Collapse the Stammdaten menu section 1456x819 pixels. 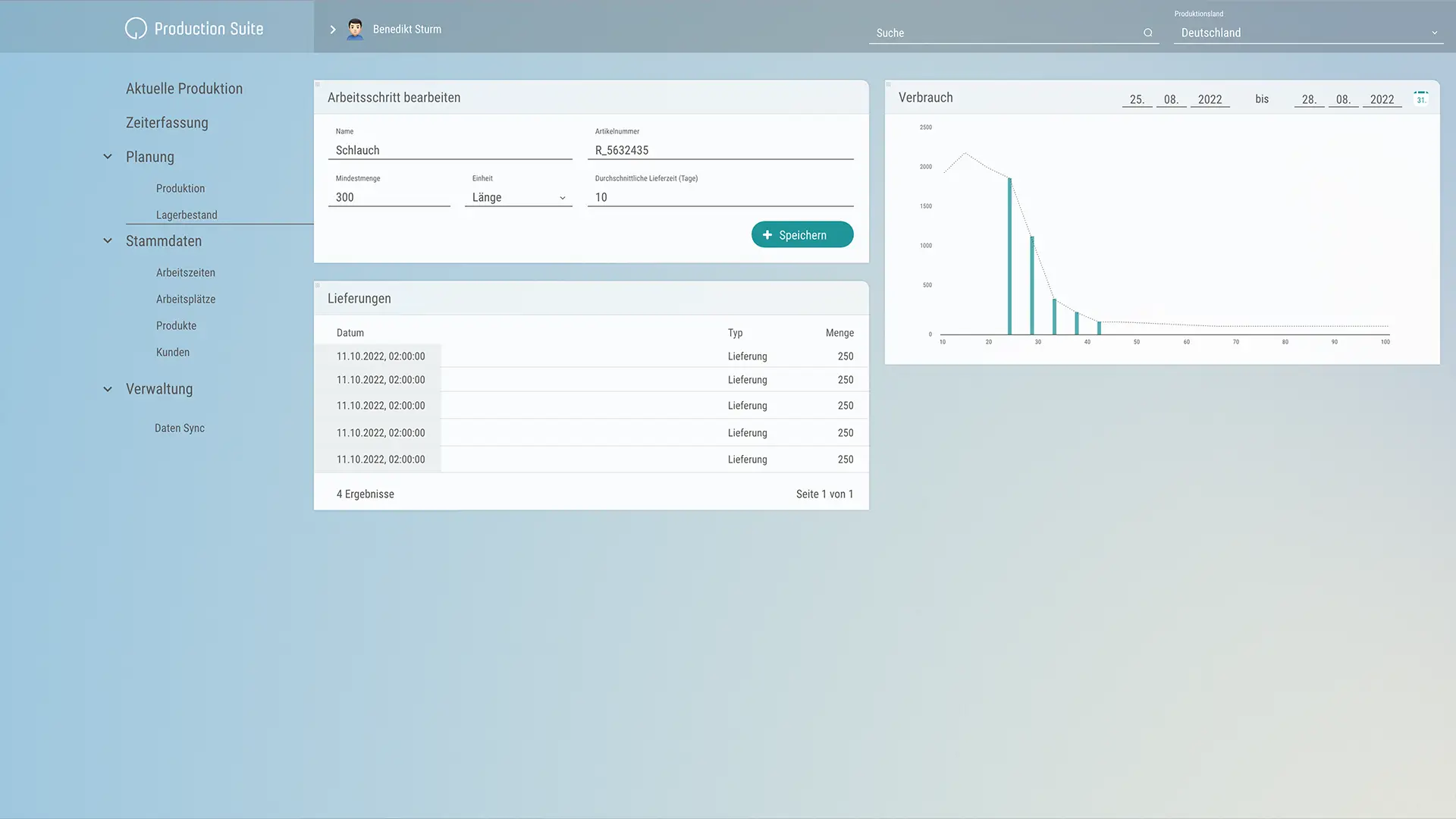[x=108, y=241]
